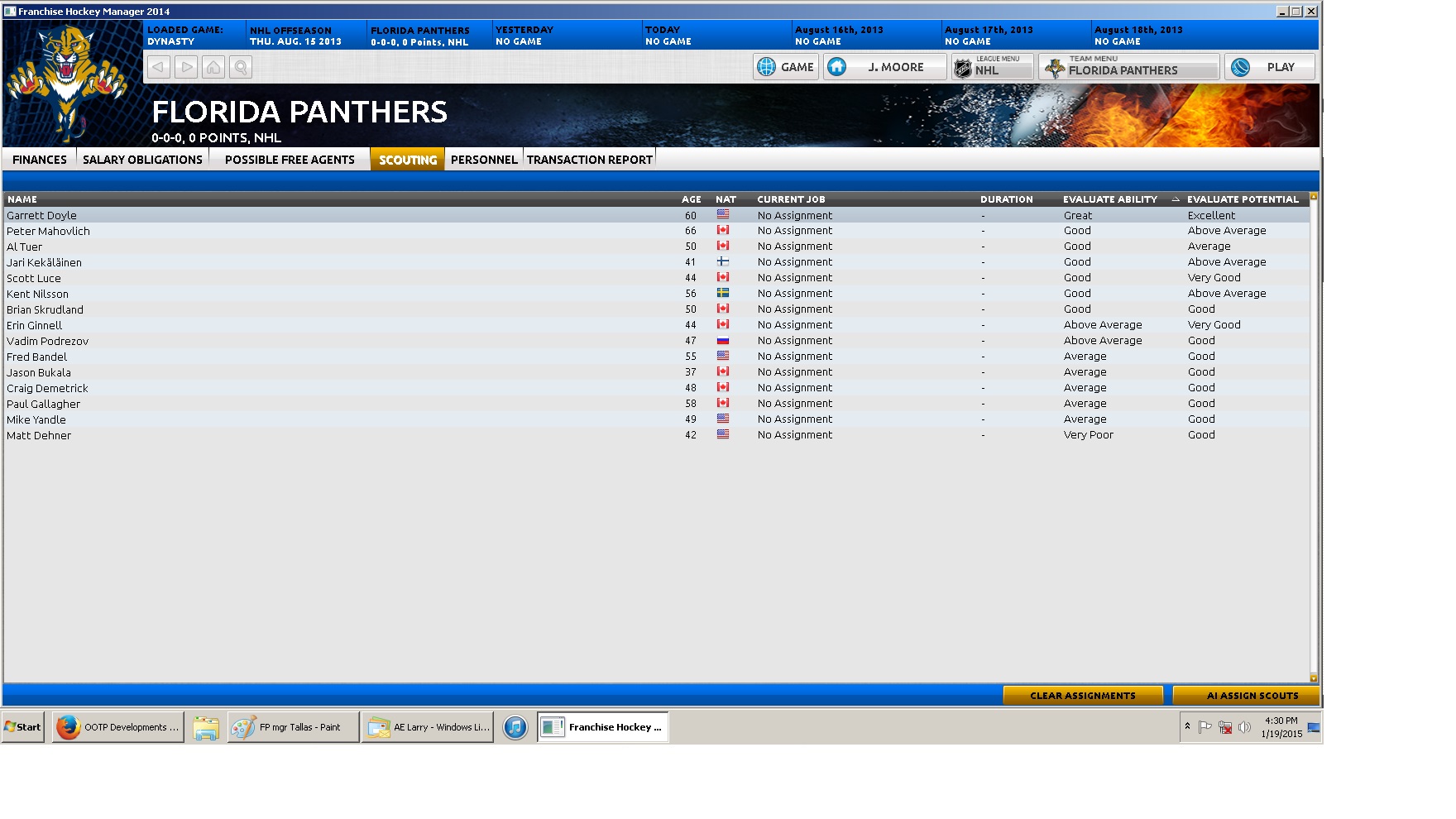Click Garrett Doyle's USA flag icon

[x=723, y=214]
